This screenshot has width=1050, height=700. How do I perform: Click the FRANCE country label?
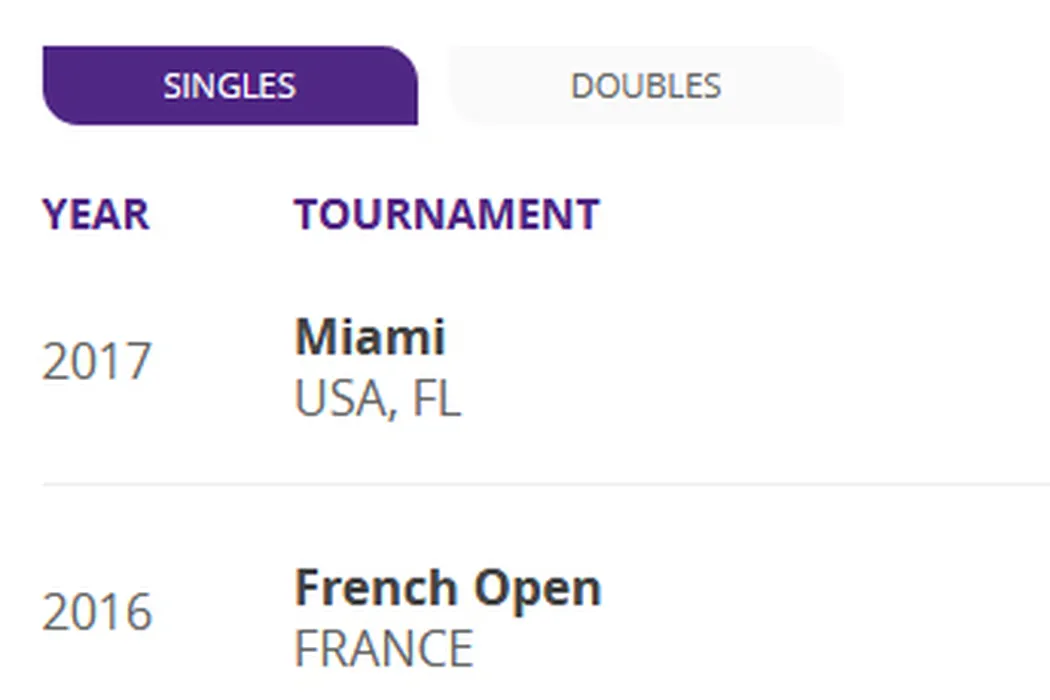point(383,649)
